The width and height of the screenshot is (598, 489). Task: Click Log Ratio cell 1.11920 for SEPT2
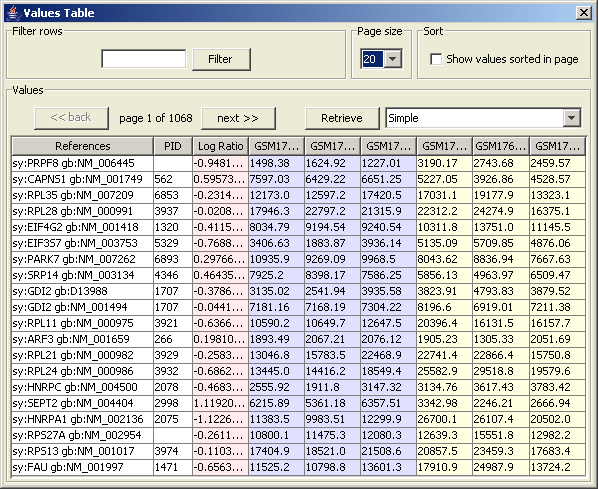(x=220, y=403)
